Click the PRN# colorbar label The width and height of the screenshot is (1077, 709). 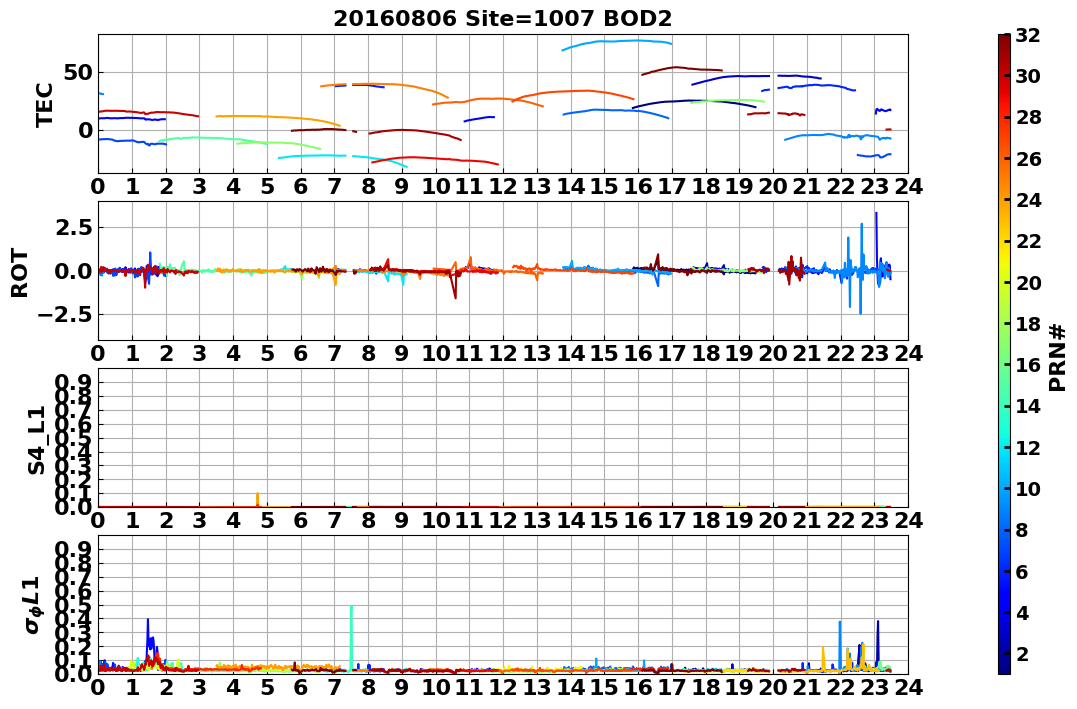[1057, 358]
